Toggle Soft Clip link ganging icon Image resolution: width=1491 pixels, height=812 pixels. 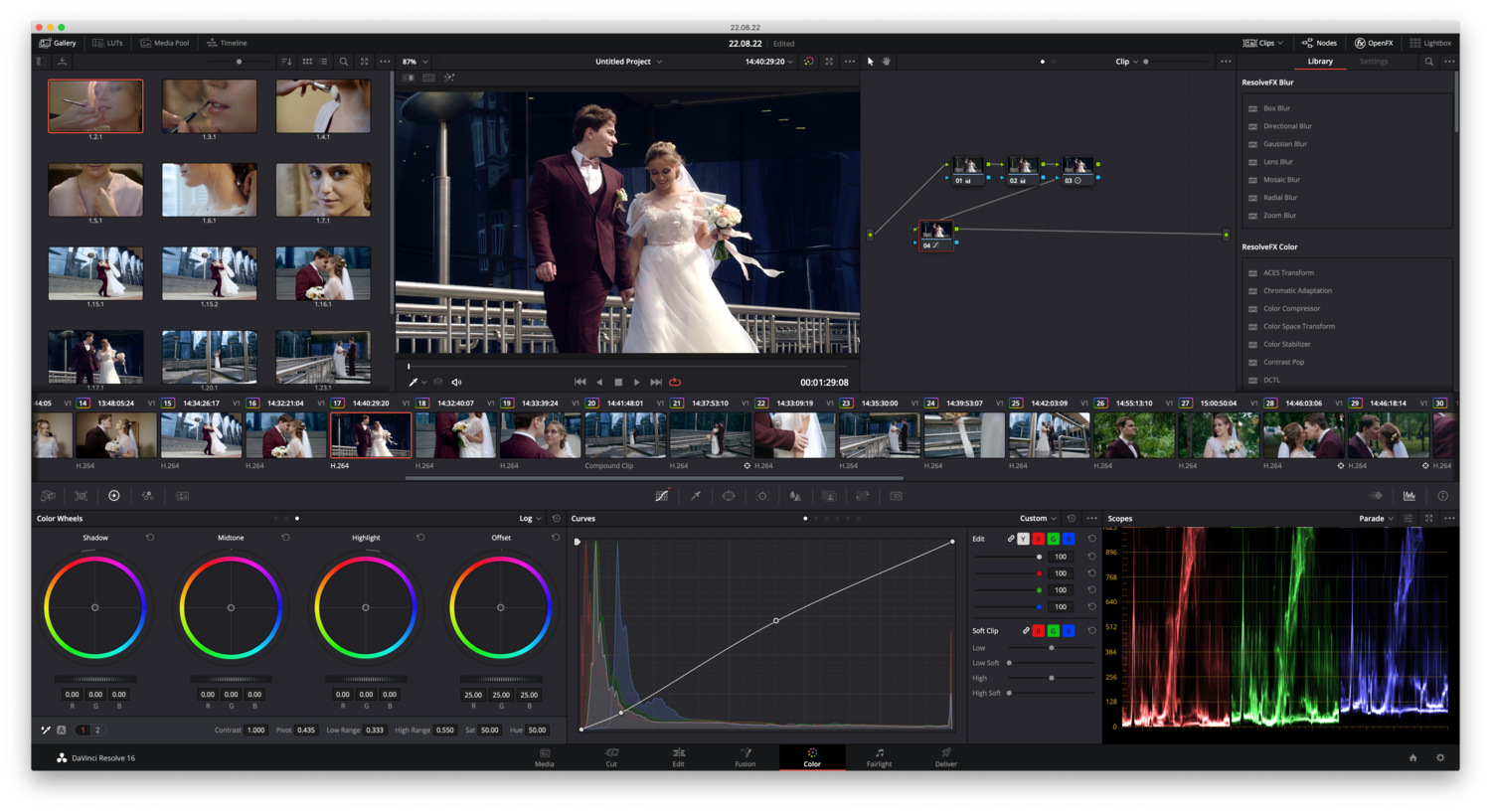click(1025, 631)
